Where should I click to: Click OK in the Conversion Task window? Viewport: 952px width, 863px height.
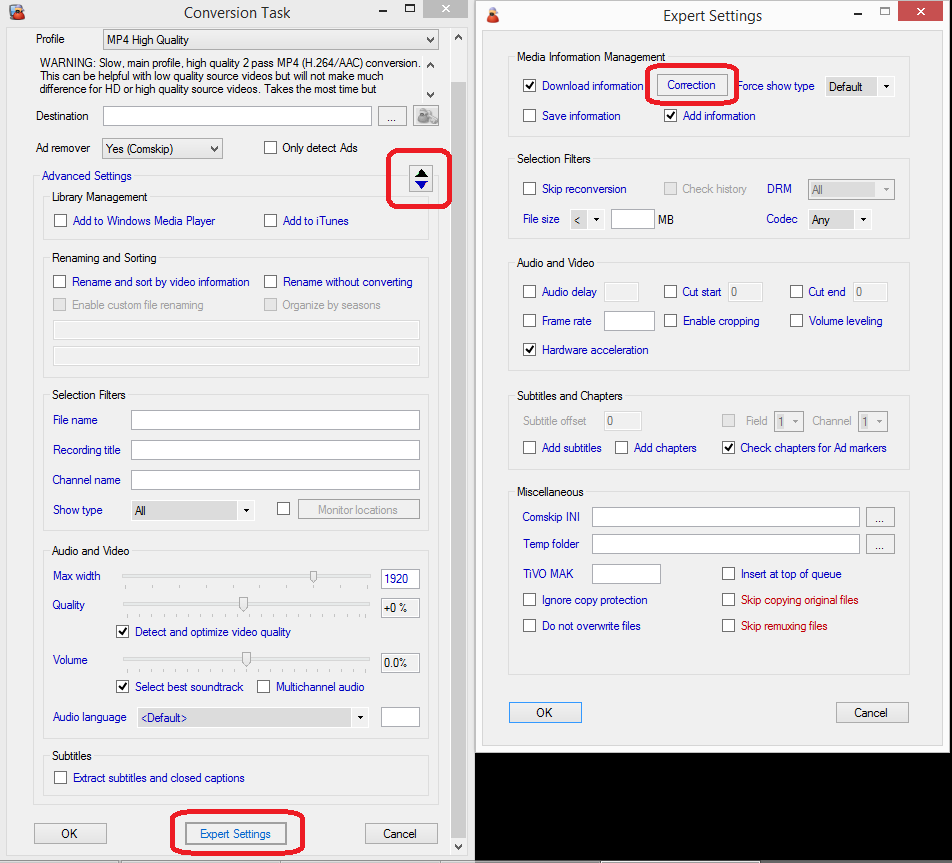[x=70, y=833]
